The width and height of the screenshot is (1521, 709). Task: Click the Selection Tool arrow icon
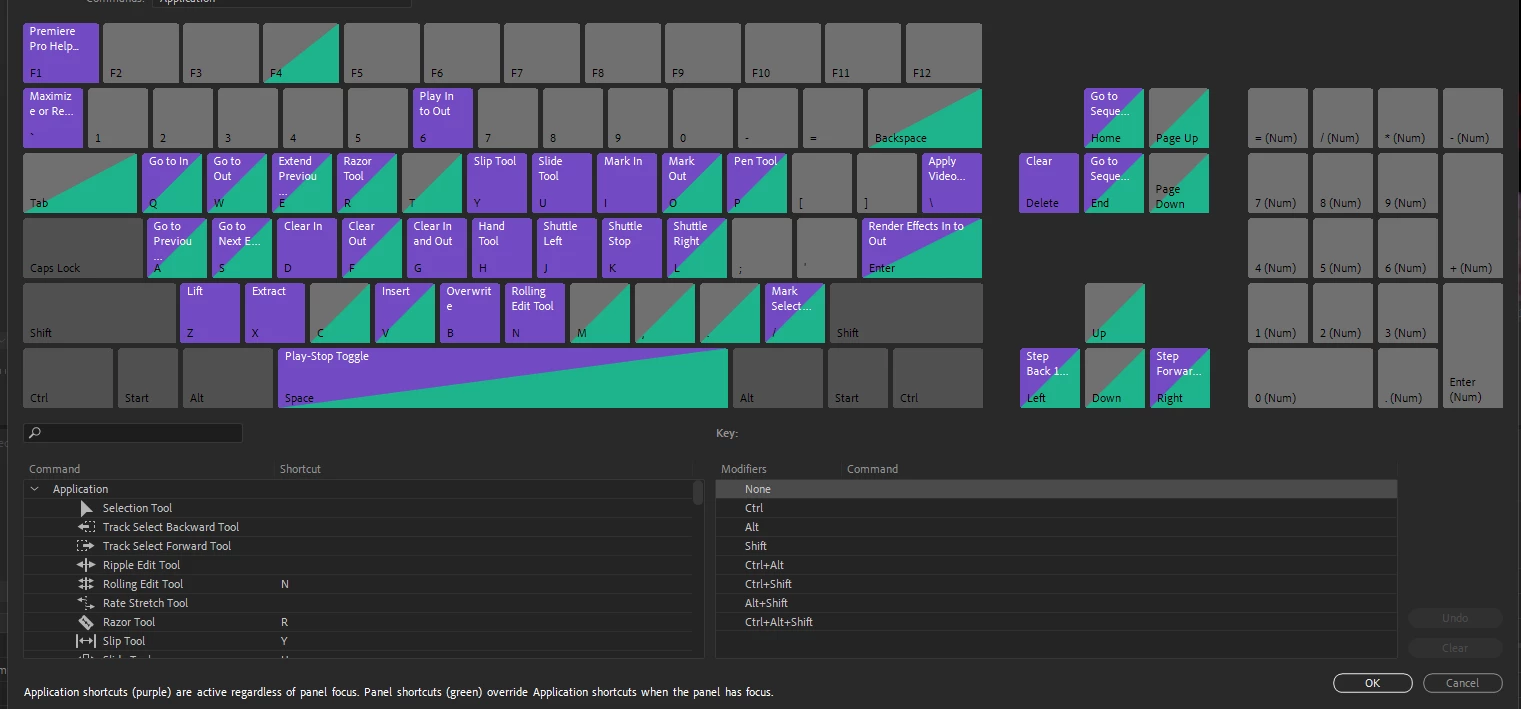[86, 508]
